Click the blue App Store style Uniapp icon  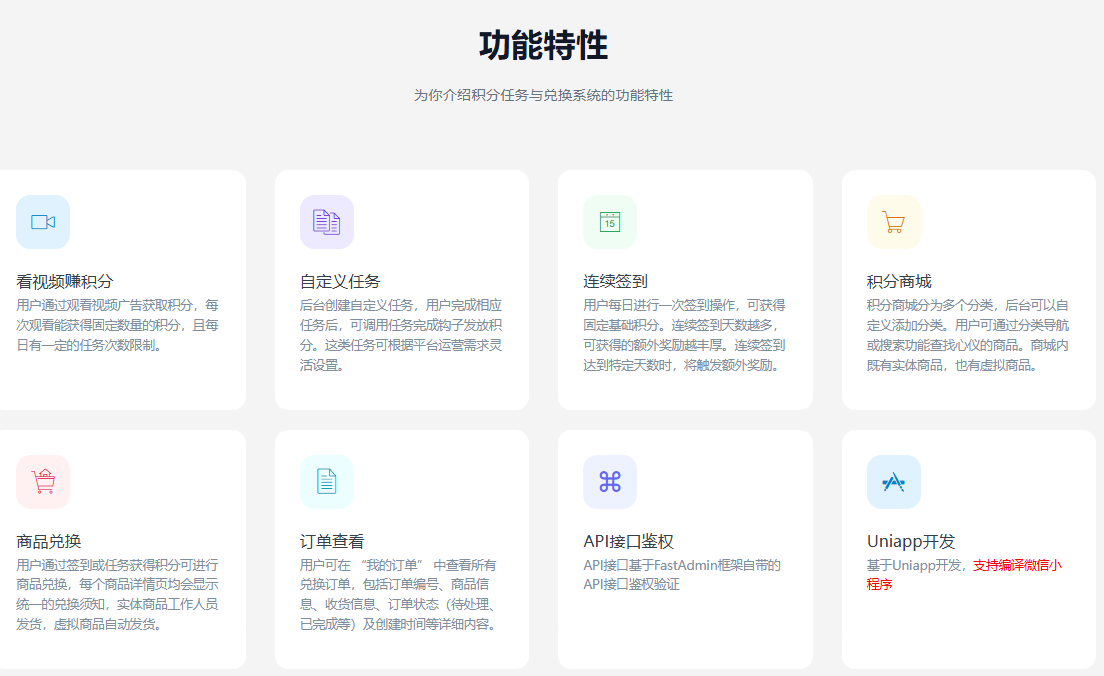893,482
